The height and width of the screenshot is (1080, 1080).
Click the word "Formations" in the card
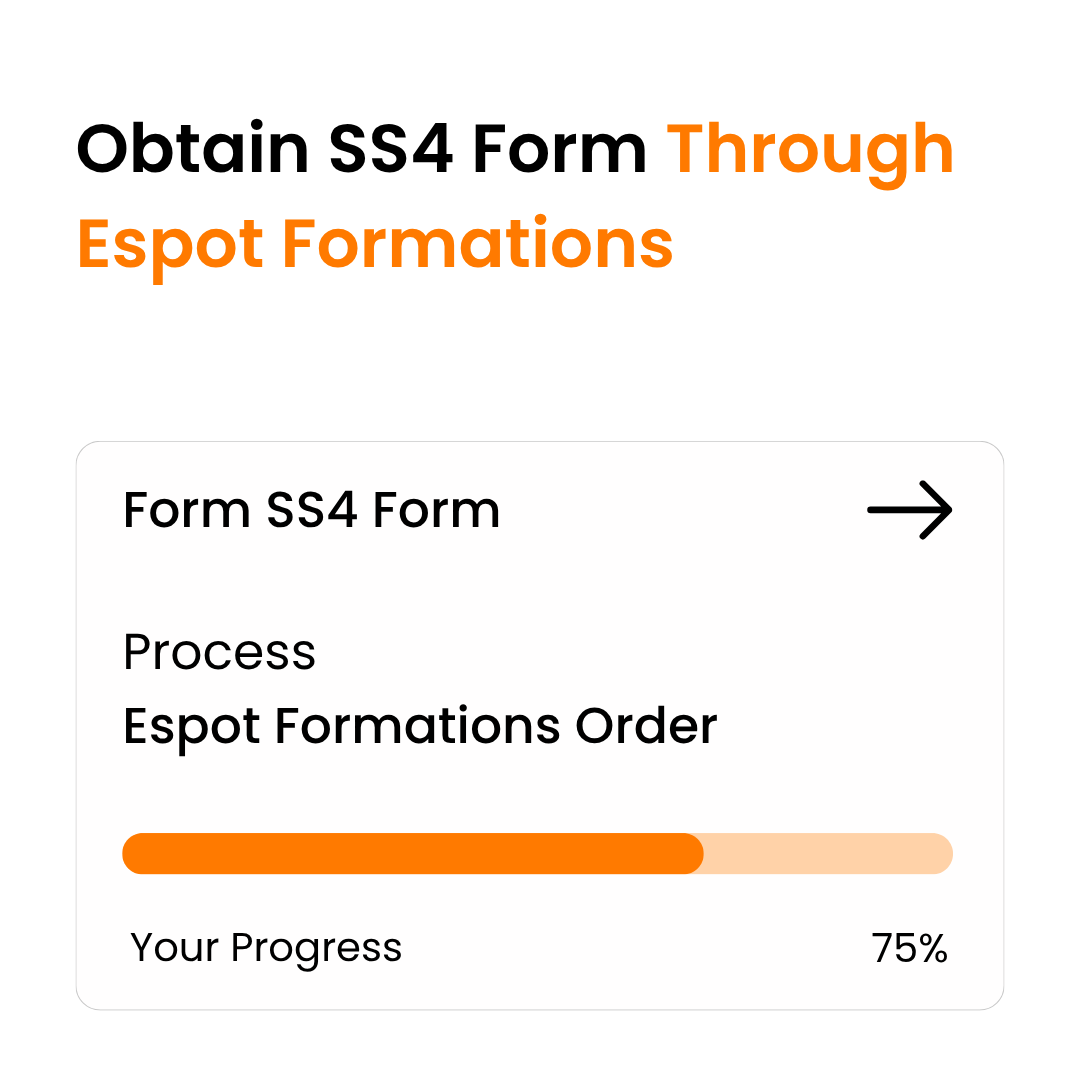[417, 726]
